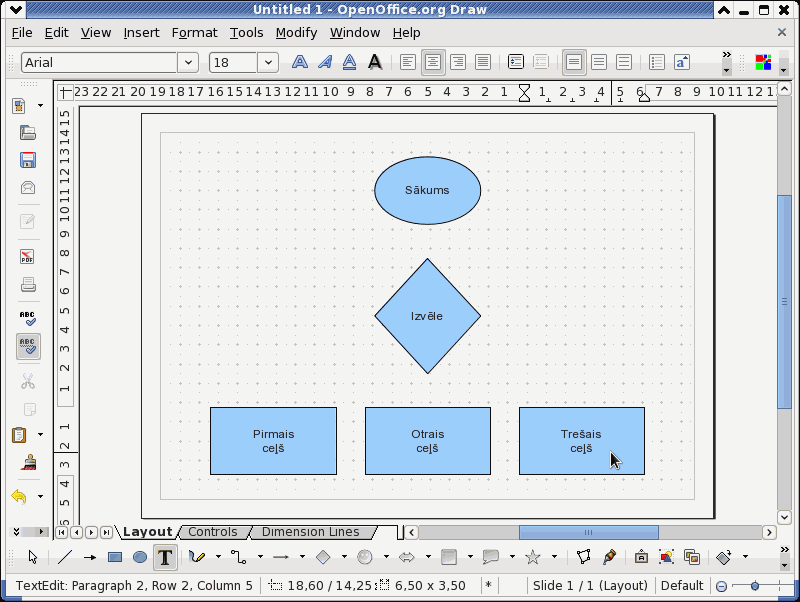
Task: Click the Format Paintbrush icon
Action: point(28,462)
